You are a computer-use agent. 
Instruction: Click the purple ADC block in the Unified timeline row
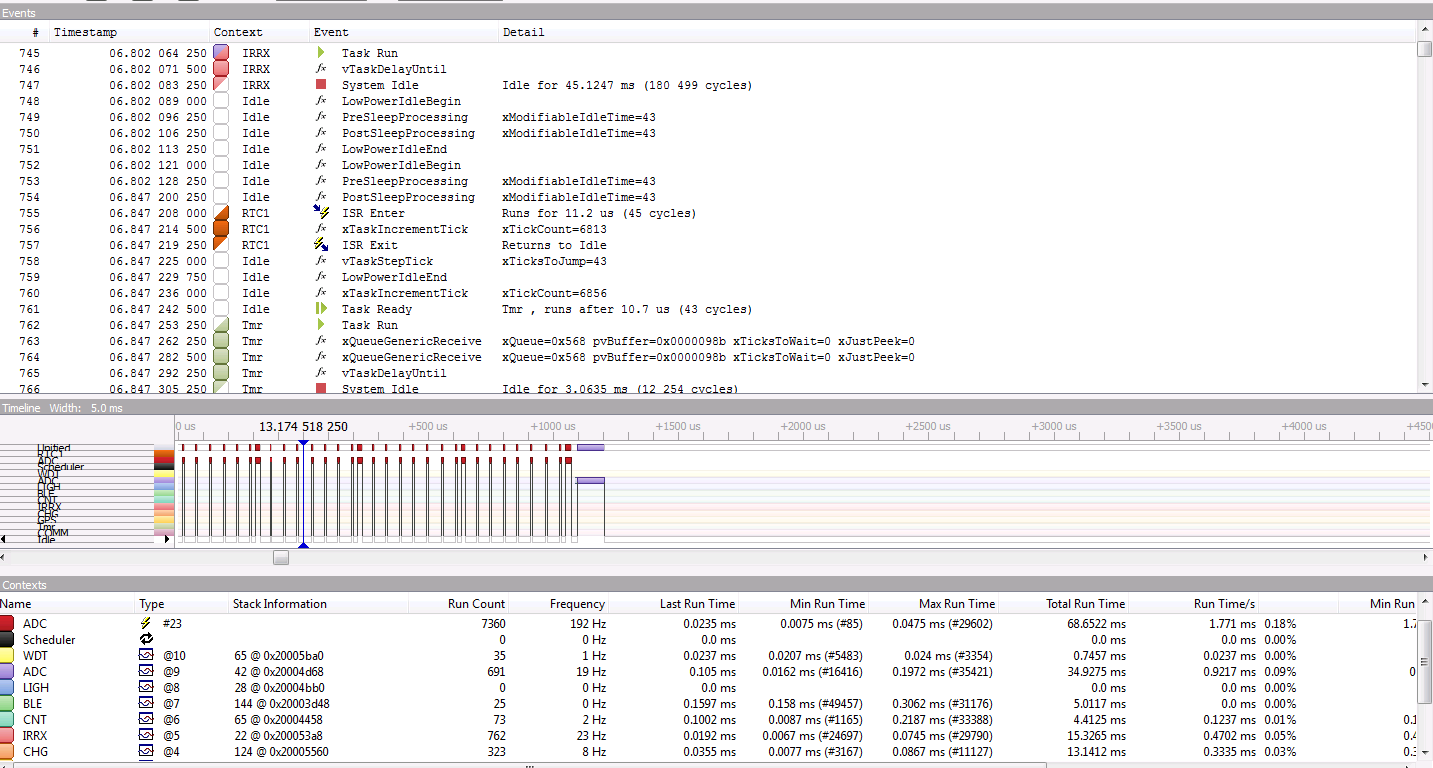(x=590, y=448)
